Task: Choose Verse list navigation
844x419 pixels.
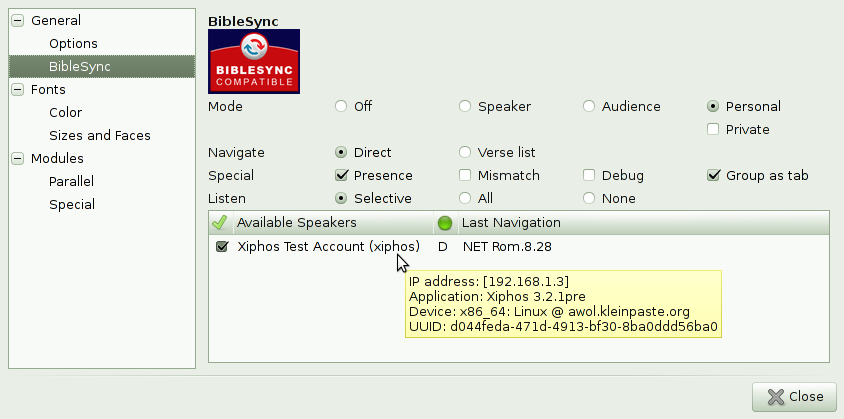Action: tap(465, 152)
